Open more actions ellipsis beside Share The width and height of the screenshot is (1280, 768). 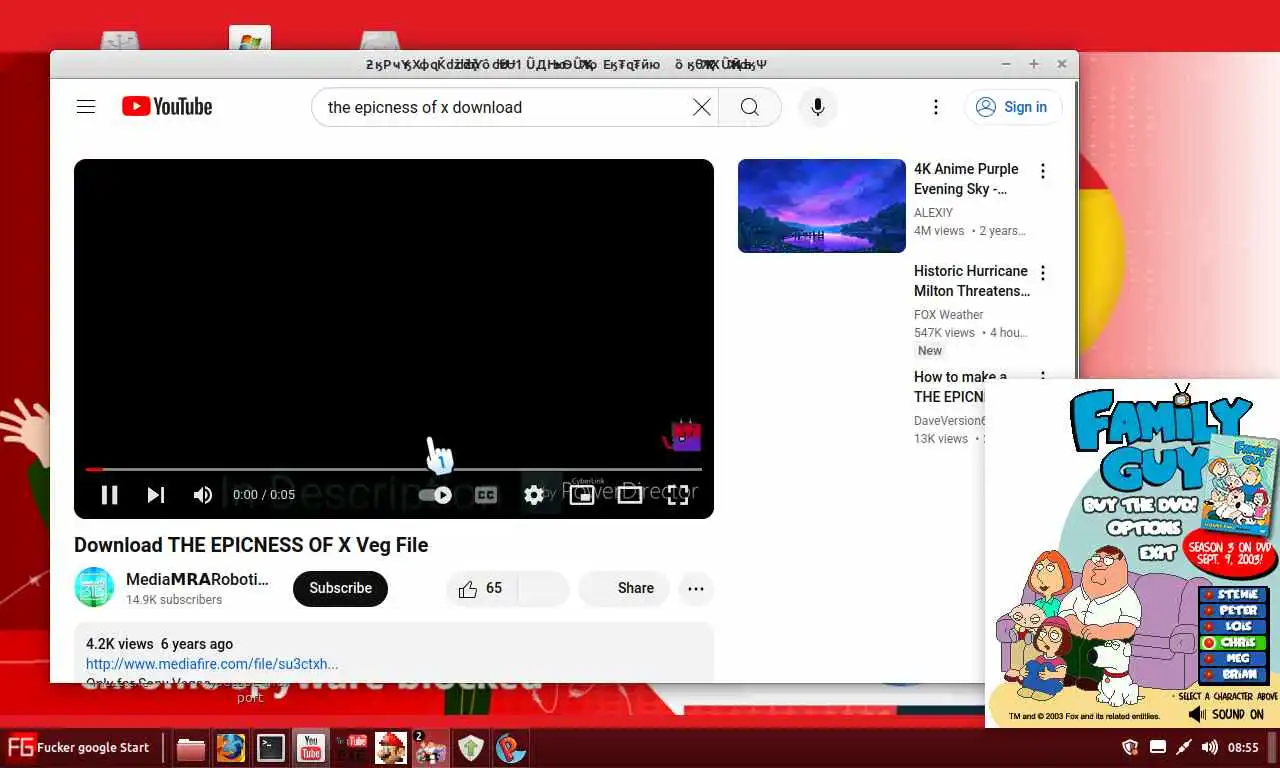[696, 589]
